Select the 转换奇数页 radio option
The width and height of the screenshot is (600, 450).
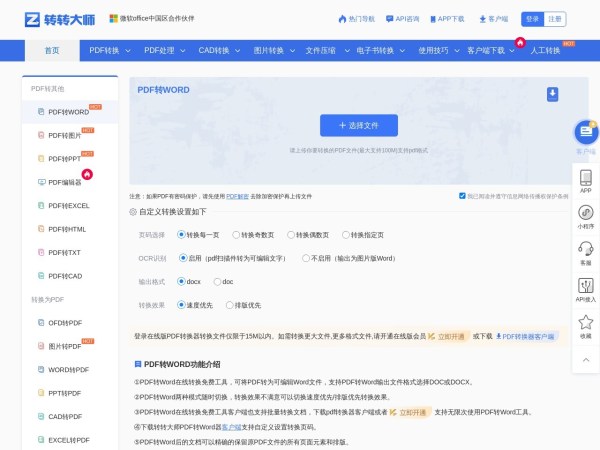pos(237,234)
